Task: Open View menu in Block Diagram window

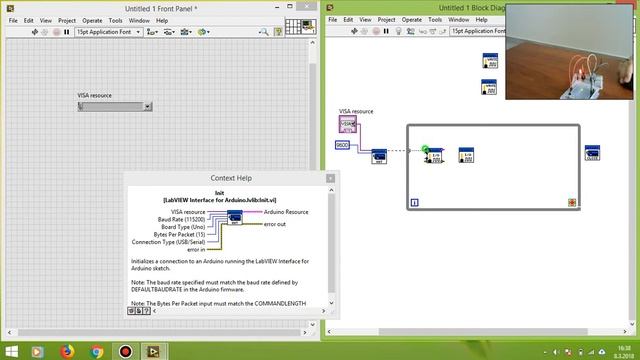Action: click(365, 20)
